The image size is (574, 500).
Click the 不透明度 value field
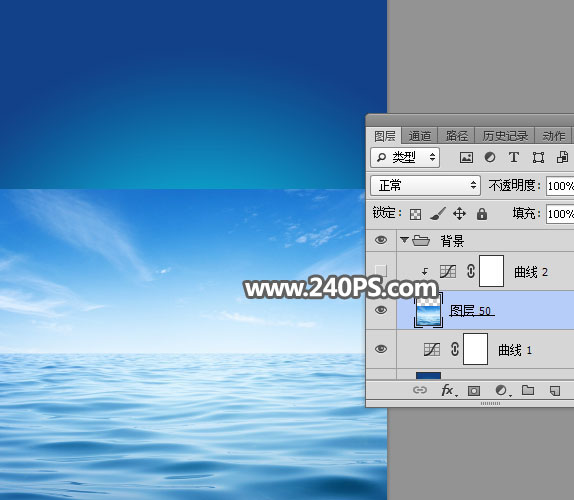click(x=560, y=186)
